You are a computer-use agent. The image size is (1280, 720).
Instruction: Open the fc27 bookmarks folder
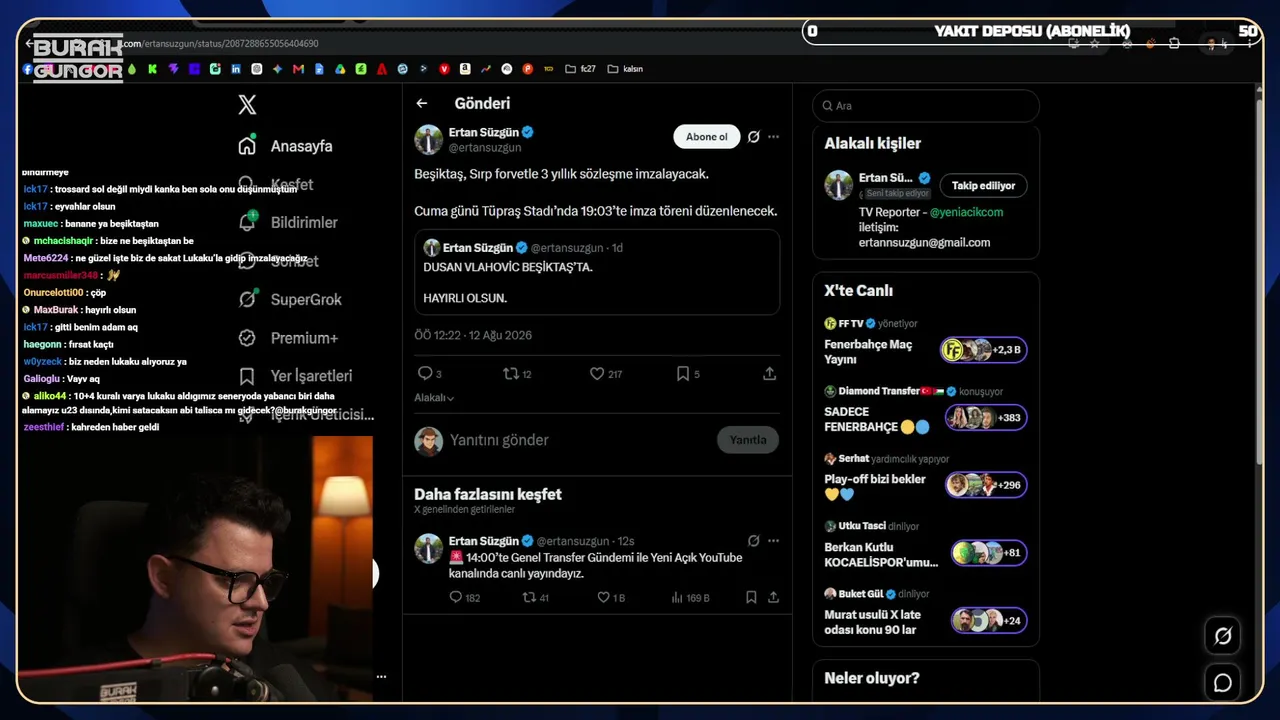click(581, 69)
